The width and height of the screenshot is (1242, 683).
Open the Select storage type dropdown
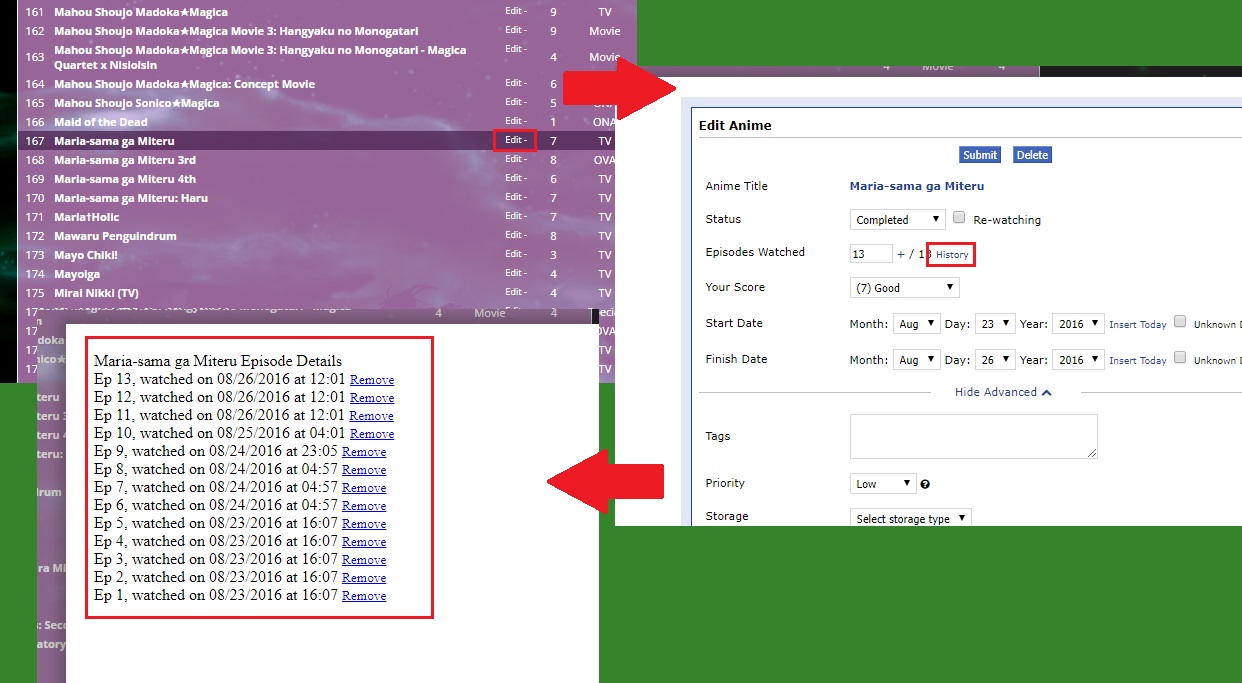910,518
